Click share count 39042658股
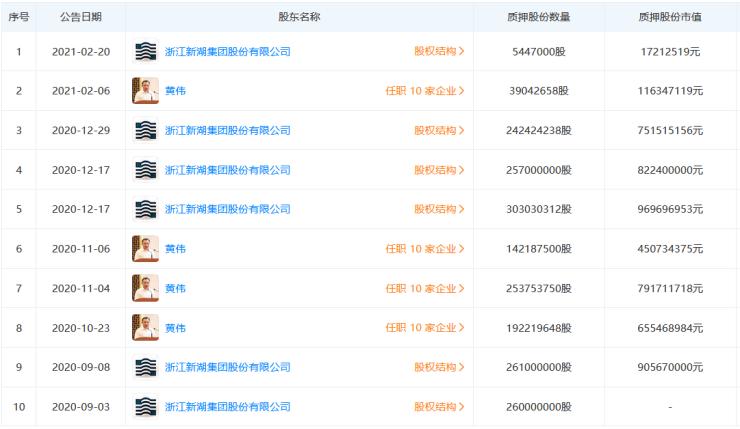The width and height of the screenshot is (740, 429). point(538,91)
